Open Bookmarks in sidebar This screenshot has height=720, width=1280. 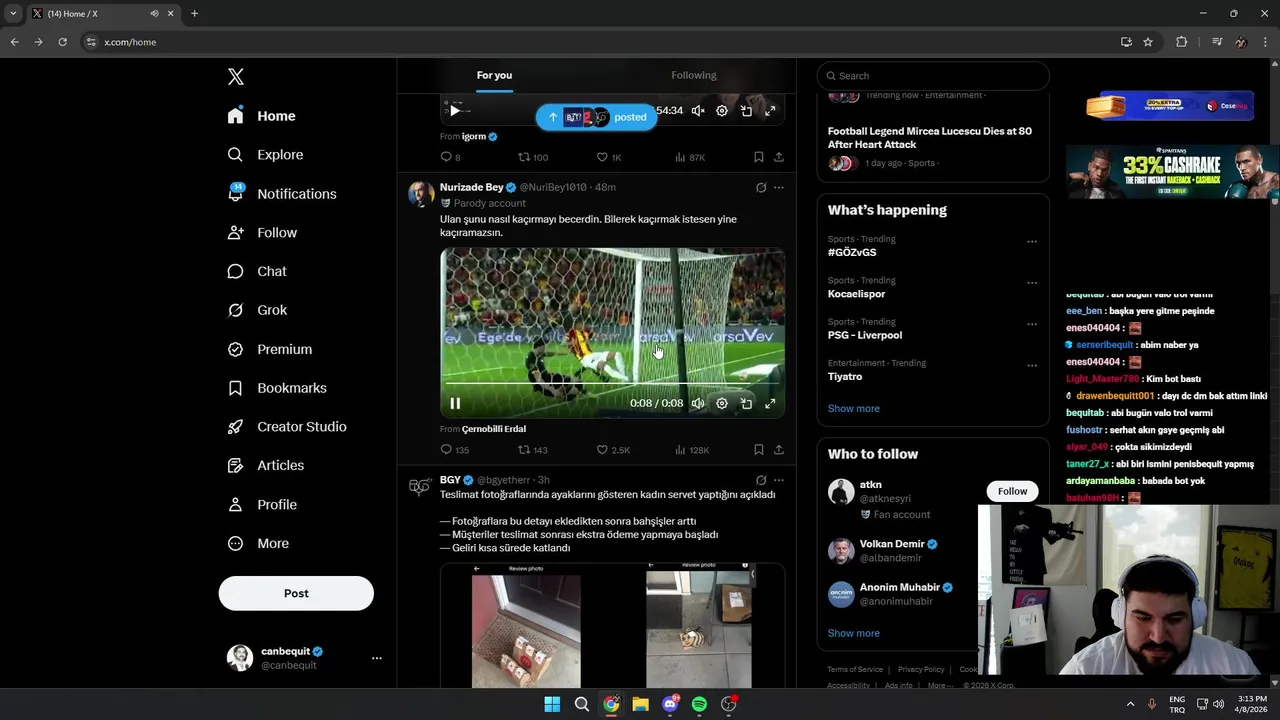278,388
